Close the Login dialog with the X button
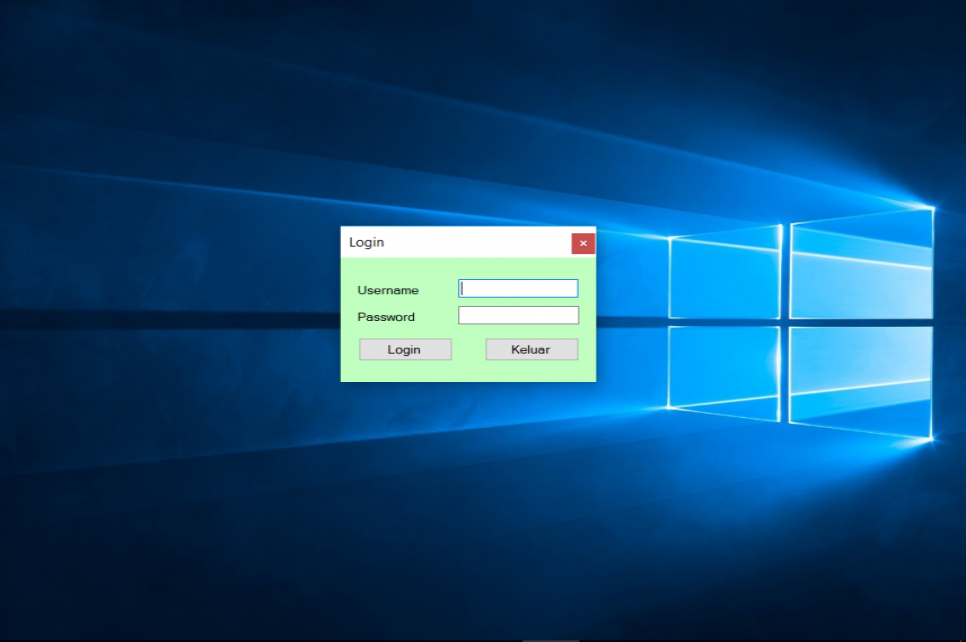Viewport: 966px width, 642px height. tap(583, 243)
